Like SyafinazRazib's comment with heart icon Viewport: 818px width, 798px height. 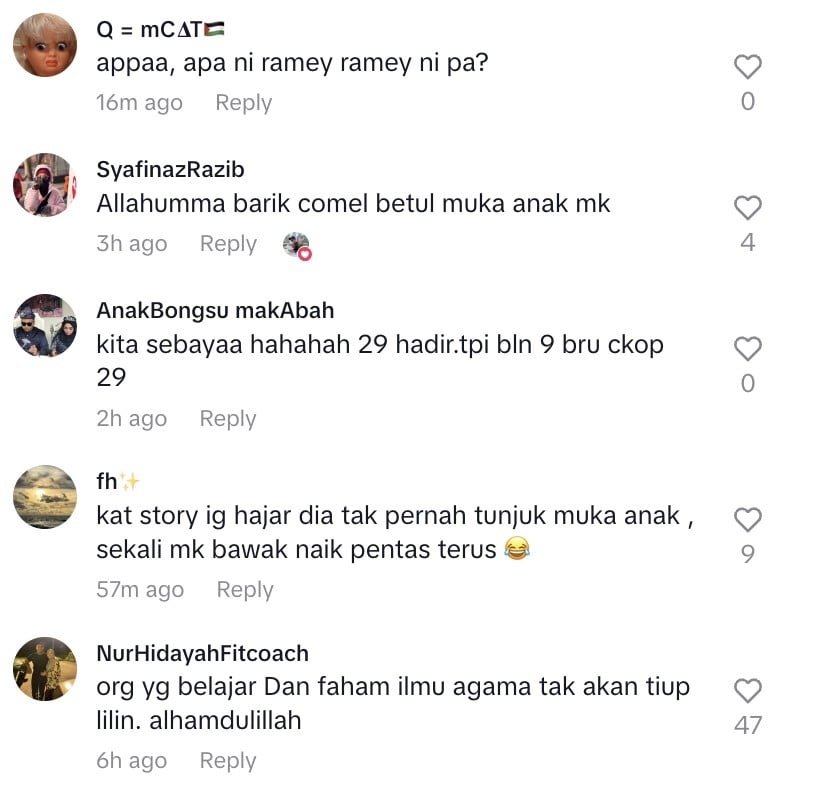(x=748, y=208)
